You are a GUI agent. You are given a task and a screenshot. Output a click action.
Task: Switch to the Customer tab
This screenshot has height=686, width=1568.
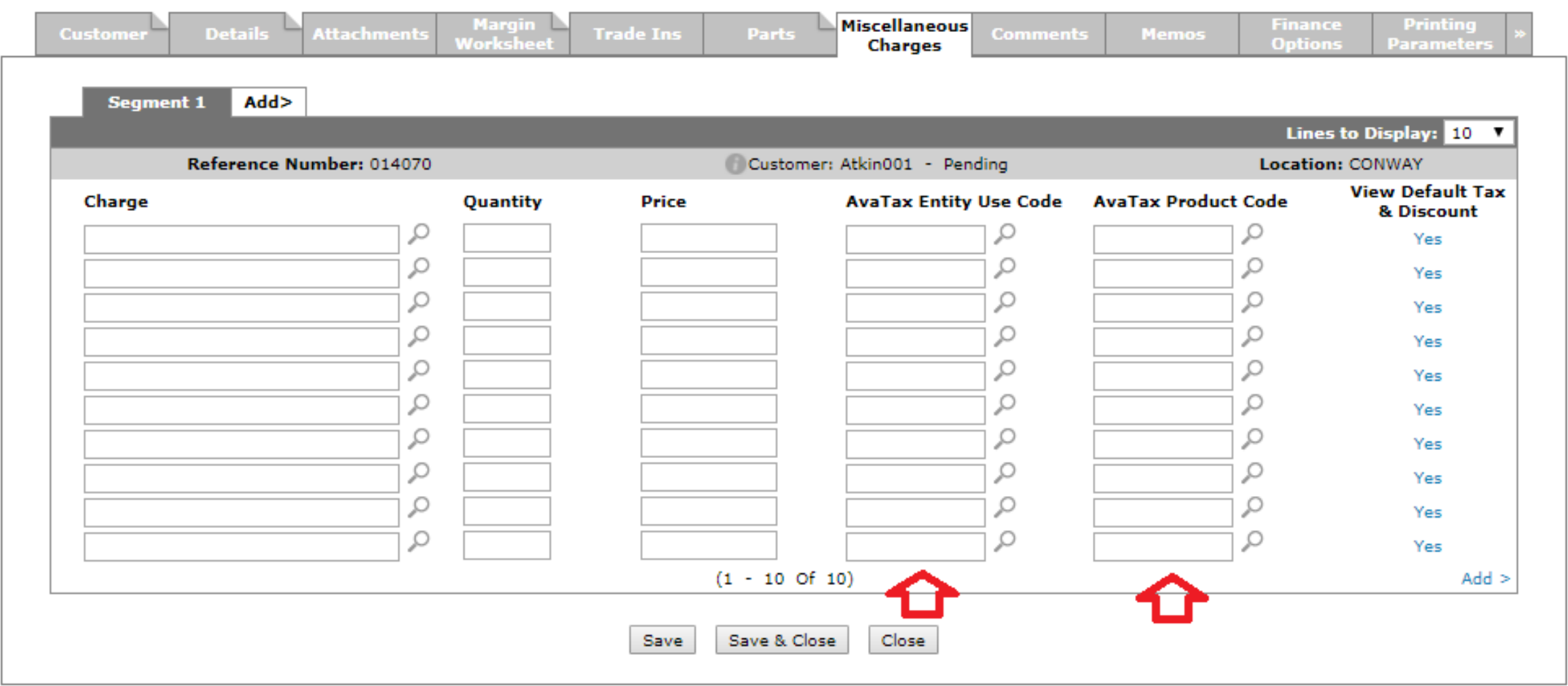click(x=102, y=34)
